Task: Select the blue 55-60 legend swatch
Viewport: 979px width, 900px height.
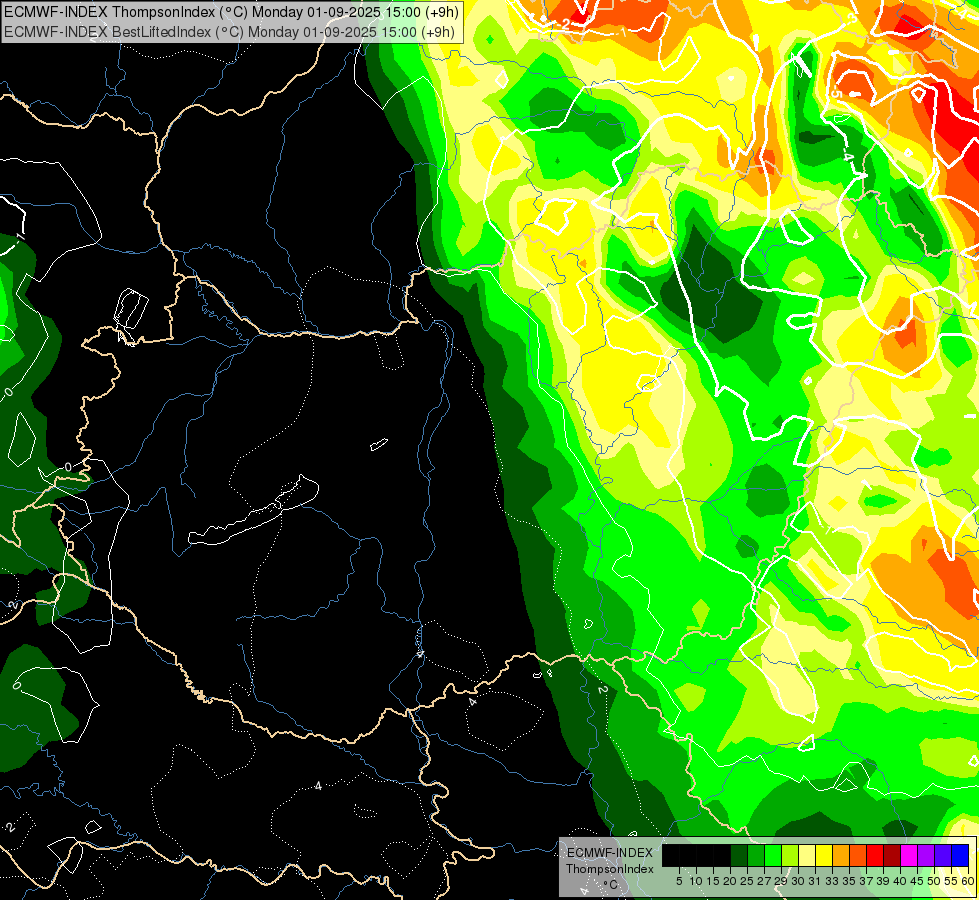Action: (x=960, y=855)
